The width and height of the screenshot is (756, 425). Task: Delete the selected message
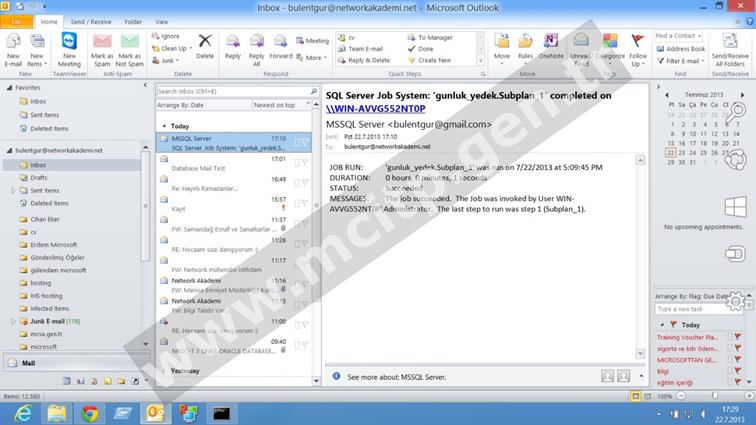[205, 47]
